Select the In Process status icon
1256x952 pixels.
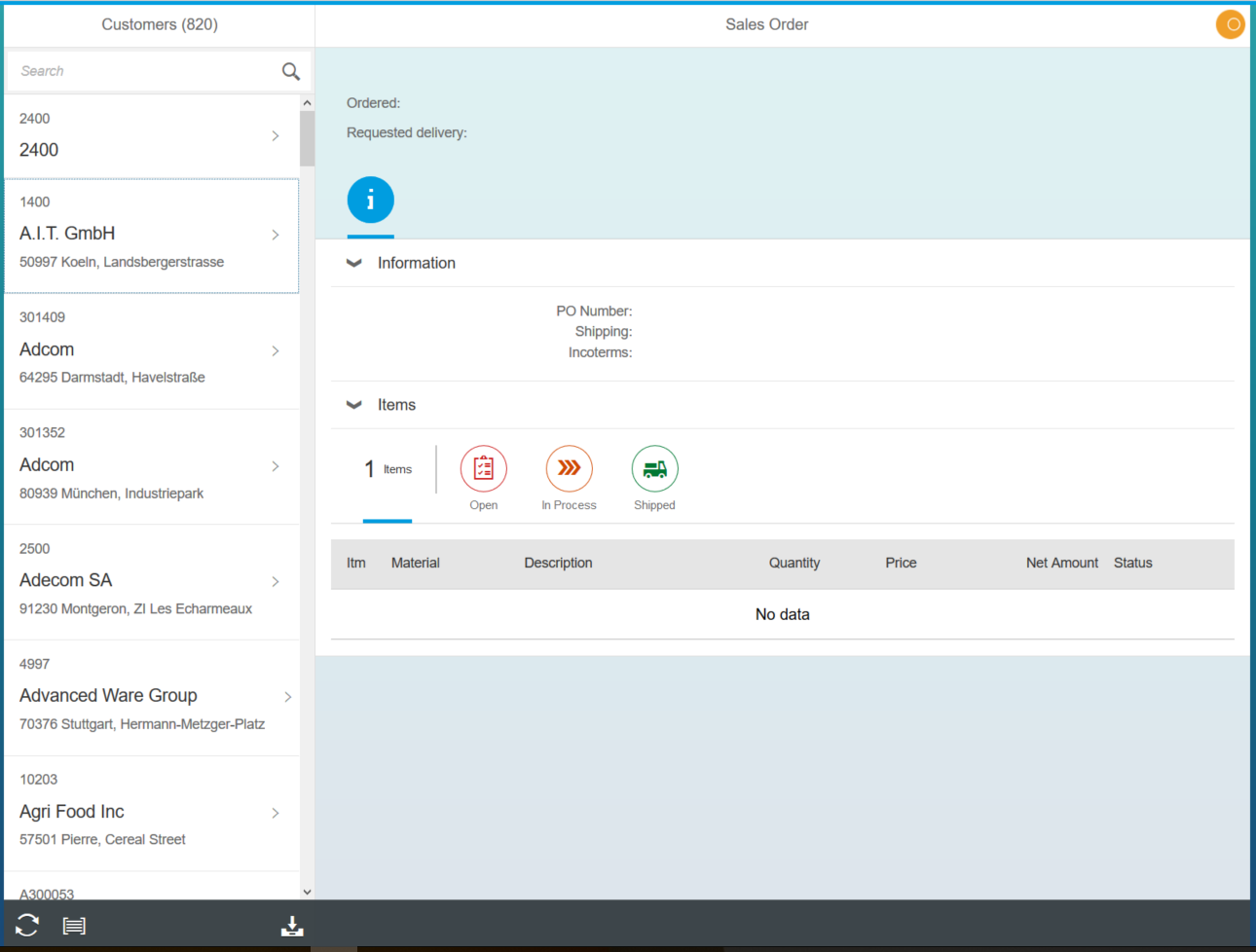569,468
